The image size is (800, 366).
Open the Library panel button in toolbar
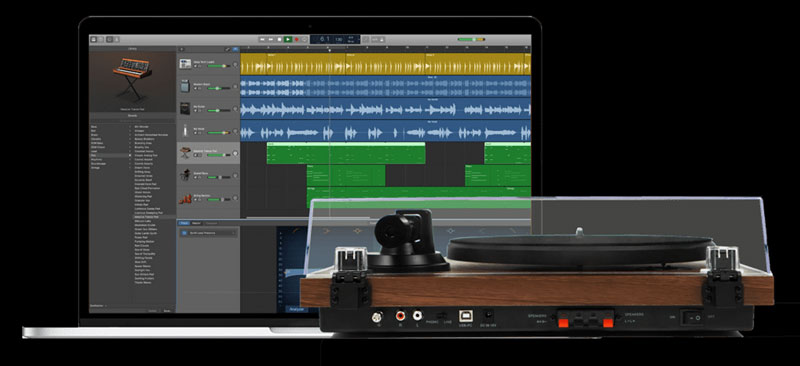pos(94,39)
